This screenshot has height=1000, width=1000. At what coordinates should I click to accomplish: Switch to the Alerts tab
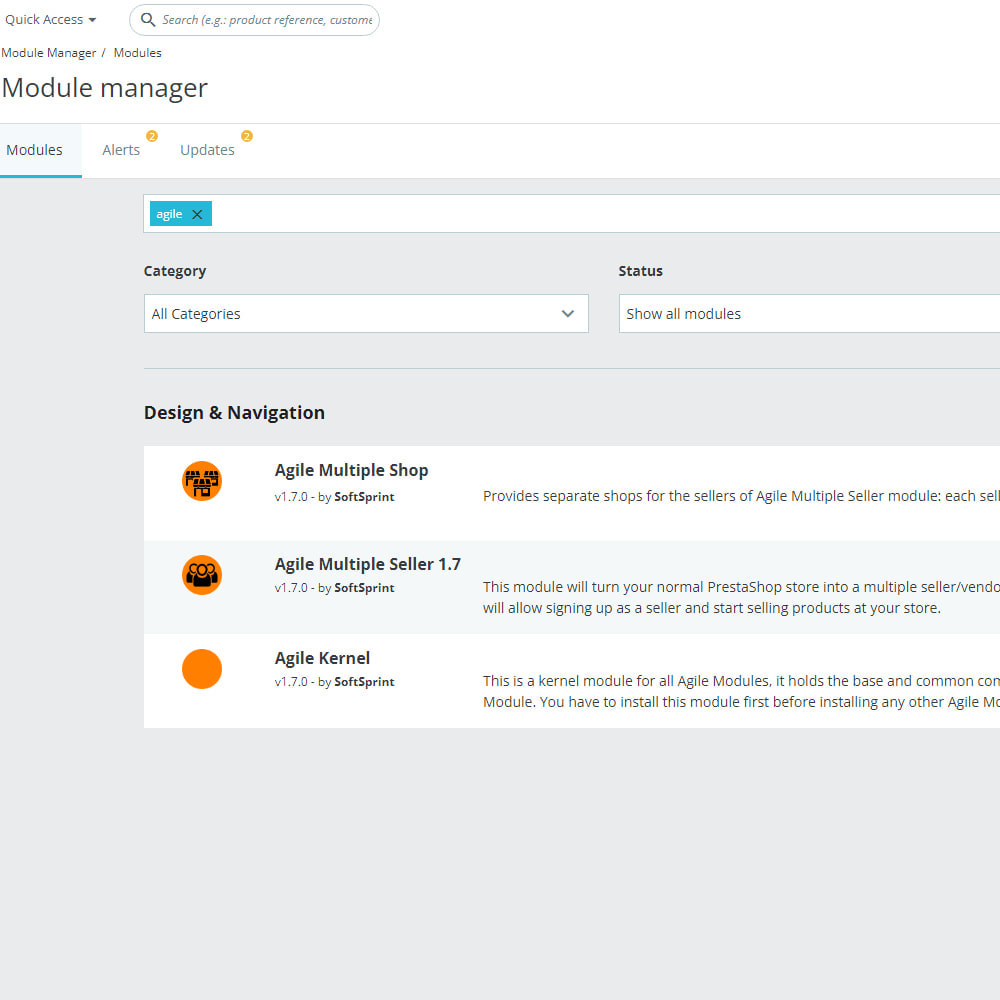click(x=121, y=150)
